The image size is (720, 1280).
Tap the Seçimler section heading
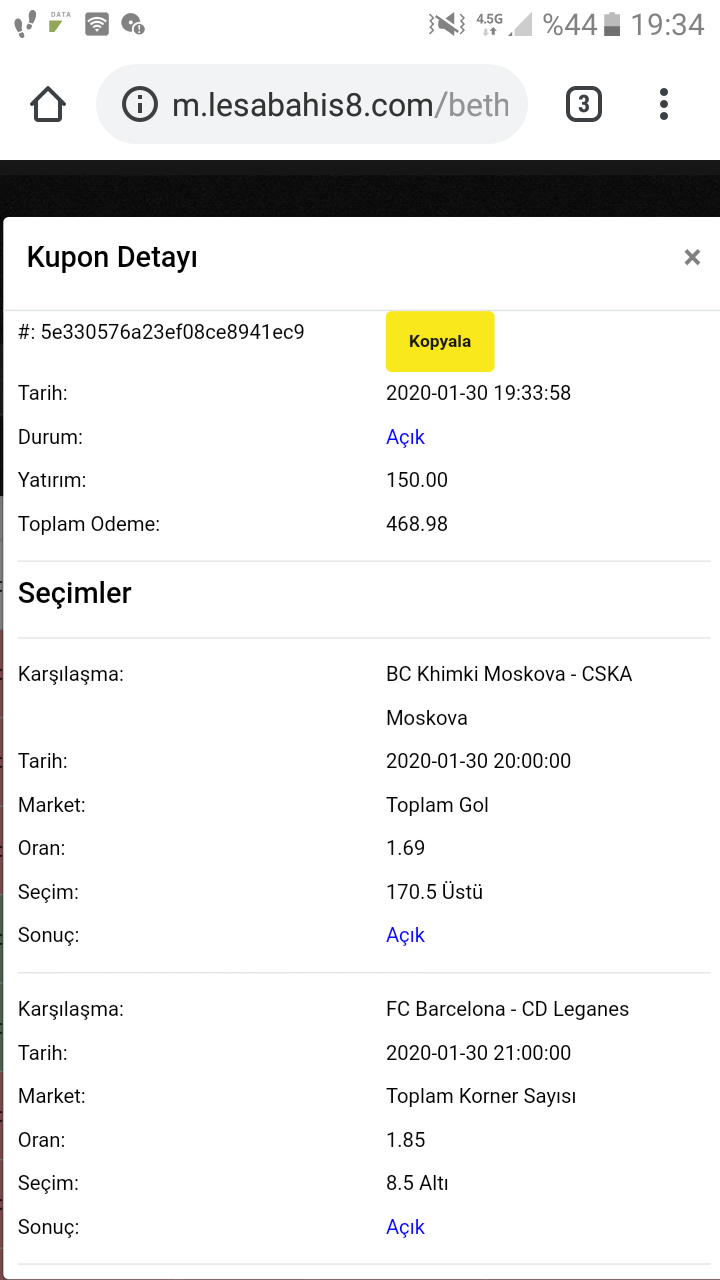pos(75,593)
